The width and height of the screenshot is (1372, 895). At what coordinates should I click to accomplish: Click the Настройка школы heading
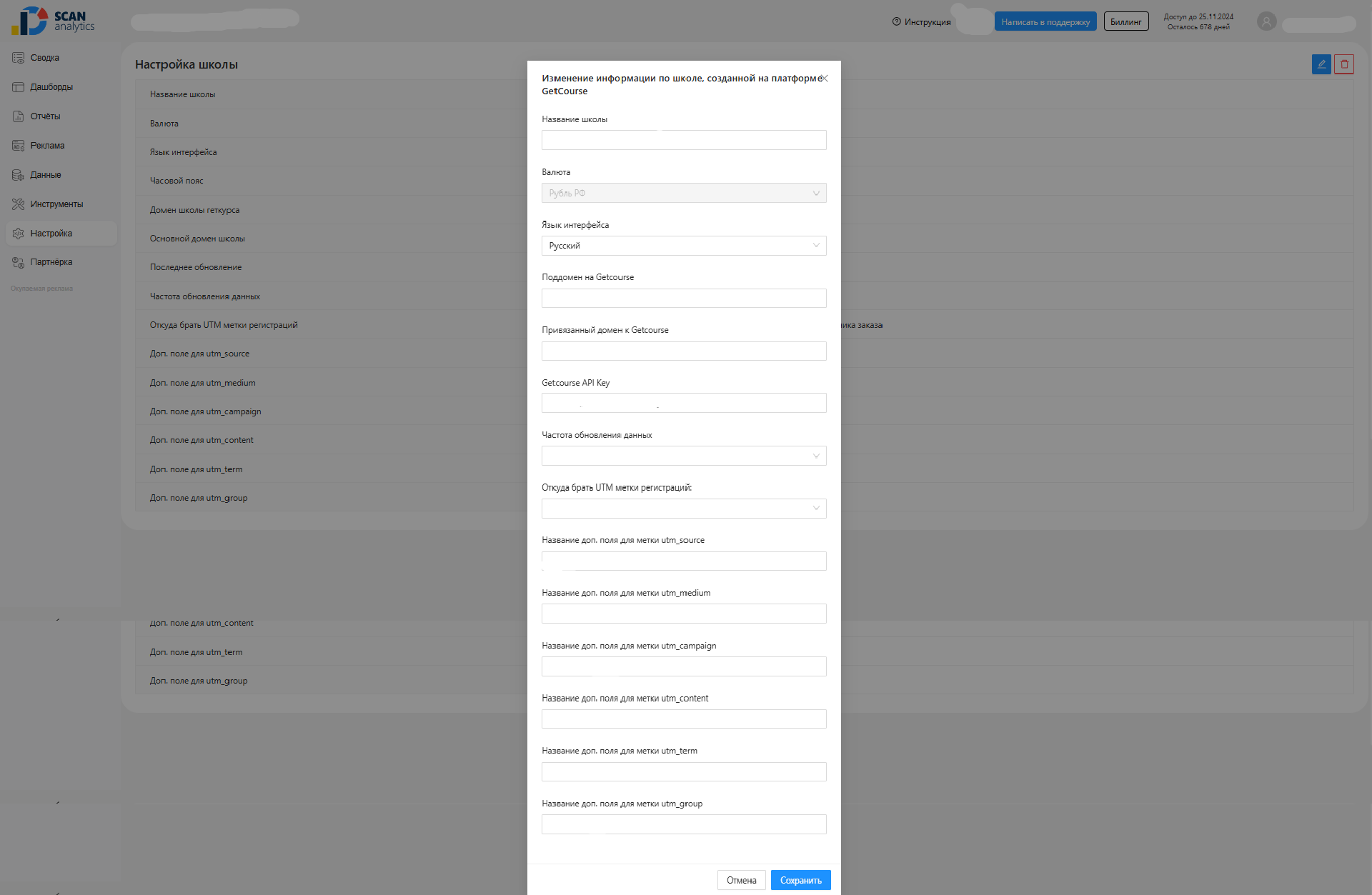point(187,64)
